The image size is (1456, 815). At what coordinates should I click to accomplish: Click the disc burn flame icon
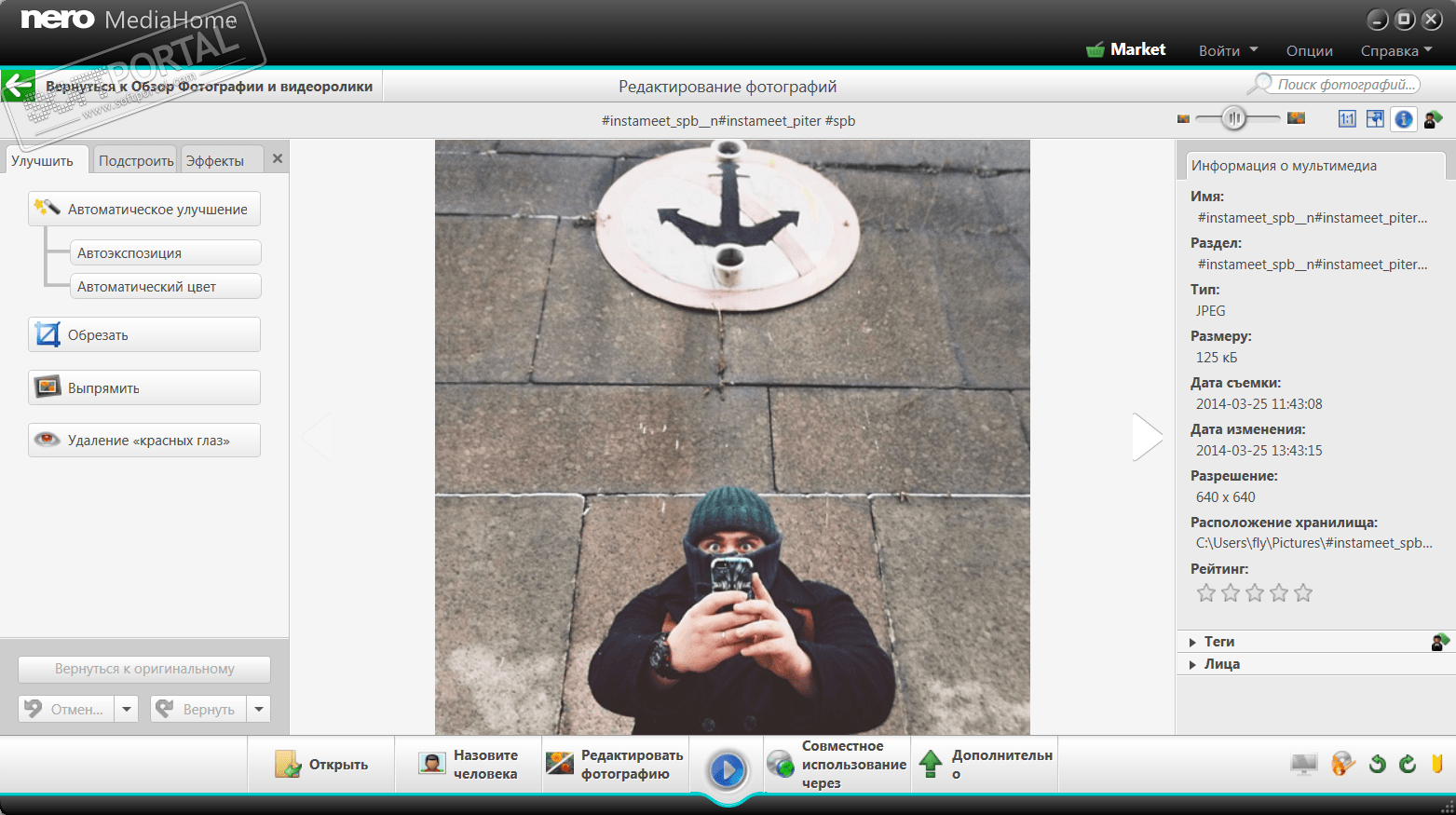click(1342, 764)
